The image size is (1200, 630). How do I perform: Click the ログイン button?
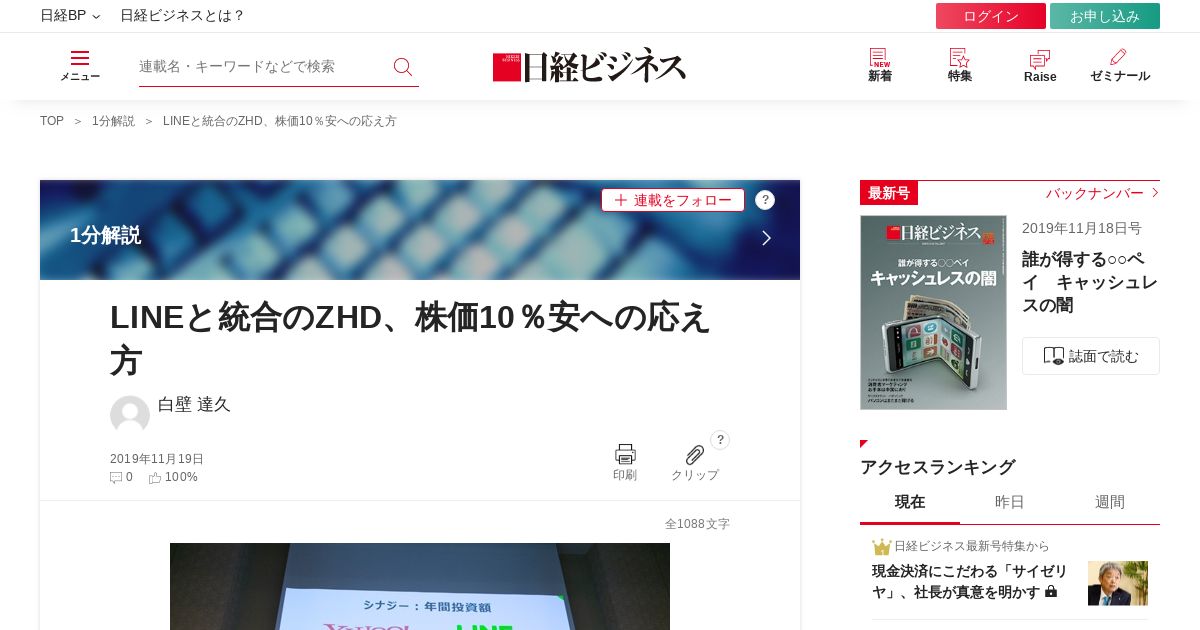[991, 16]
